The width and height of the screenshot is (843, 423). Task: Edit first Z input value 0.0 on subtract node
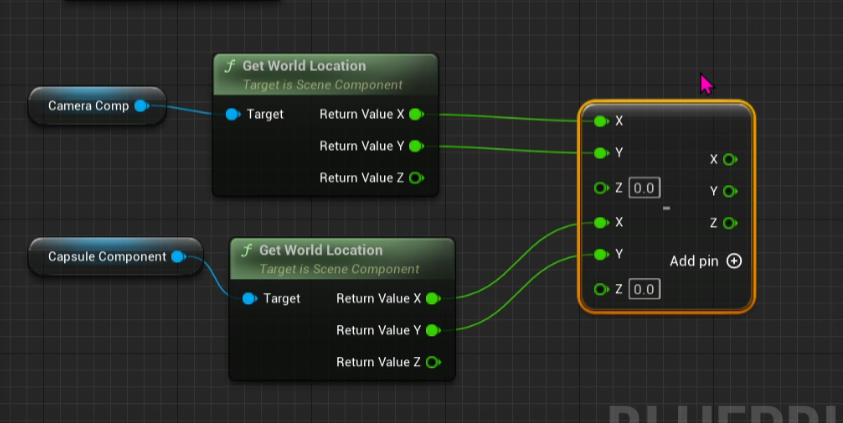tap(644, 188)
